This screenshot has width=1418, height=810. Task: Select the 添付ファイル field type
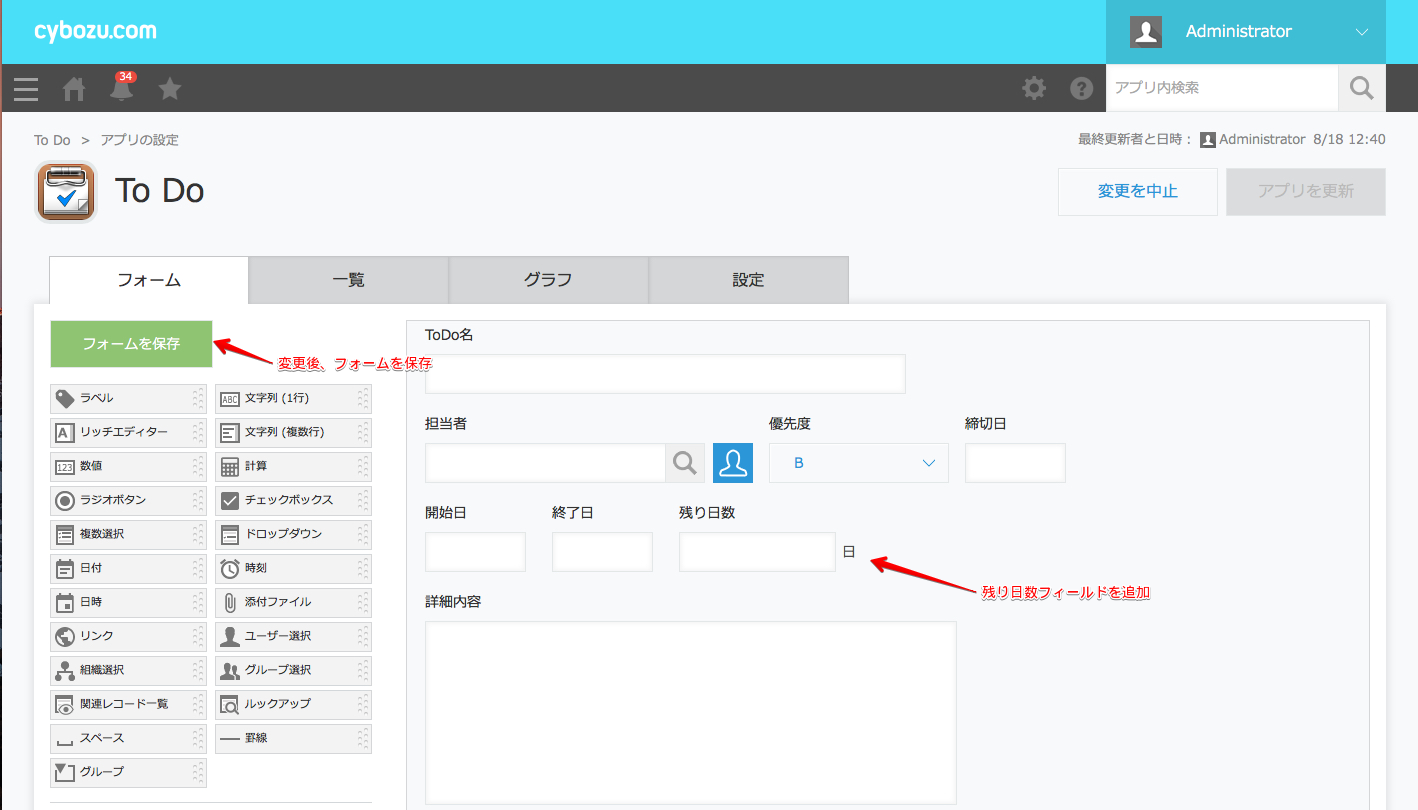pos(293,602)
